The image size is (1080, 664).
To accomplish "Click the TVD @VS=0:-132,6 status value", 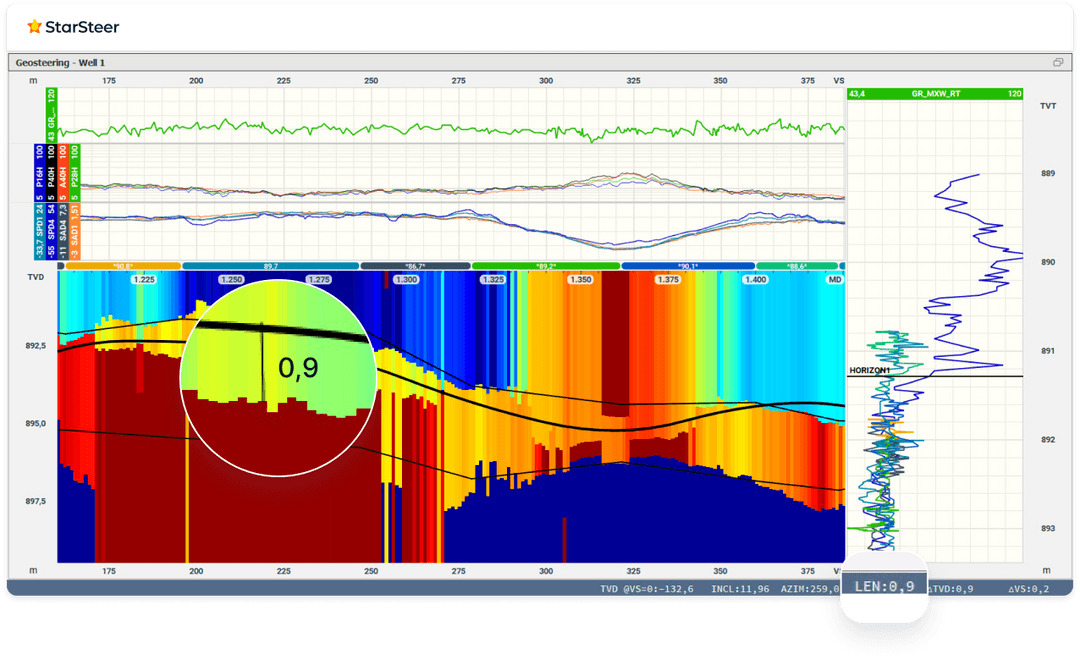I will pos(647,589).
